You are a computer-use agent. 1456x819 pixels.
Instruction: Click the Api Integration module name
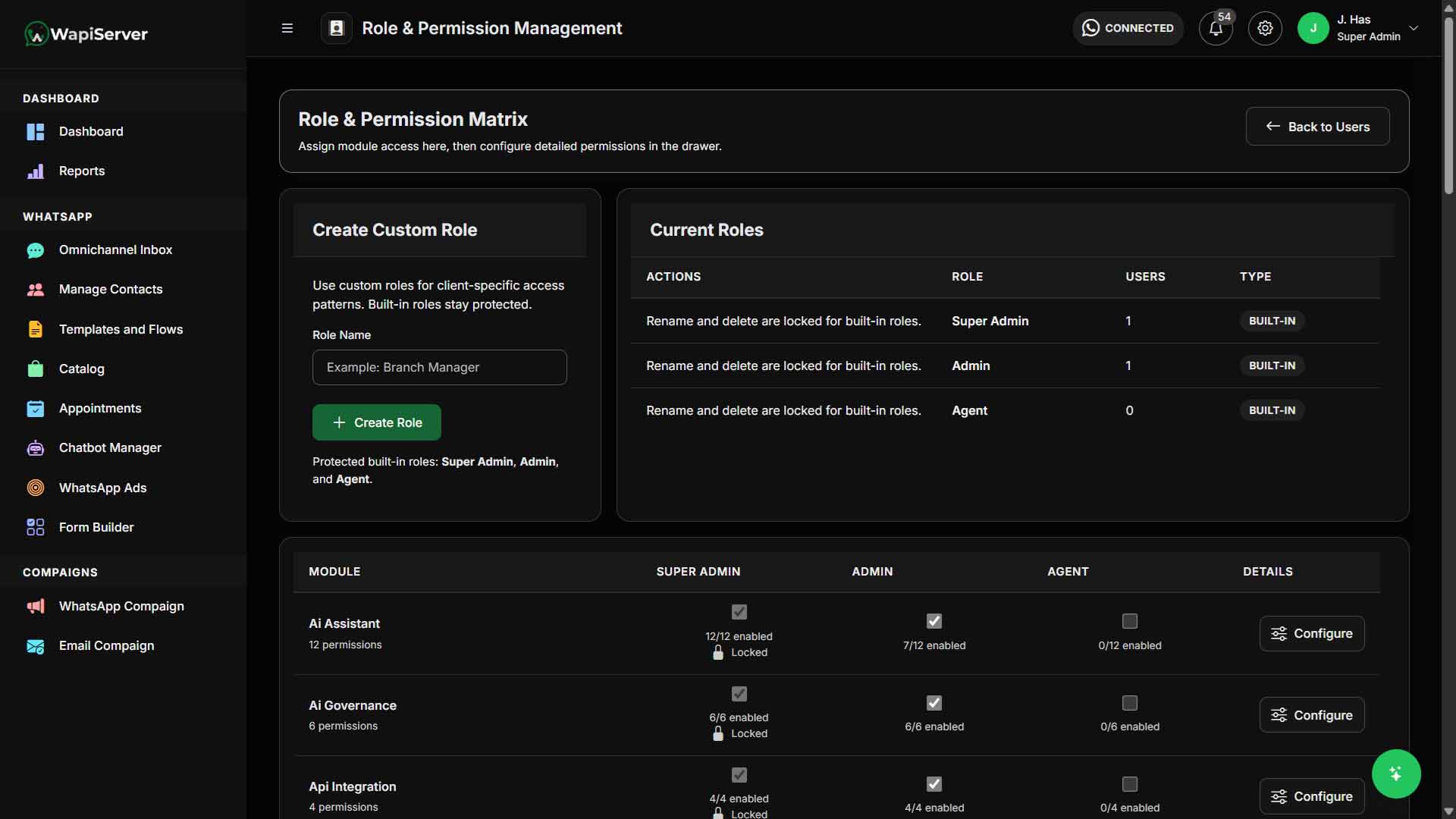[x=353, y=786]
